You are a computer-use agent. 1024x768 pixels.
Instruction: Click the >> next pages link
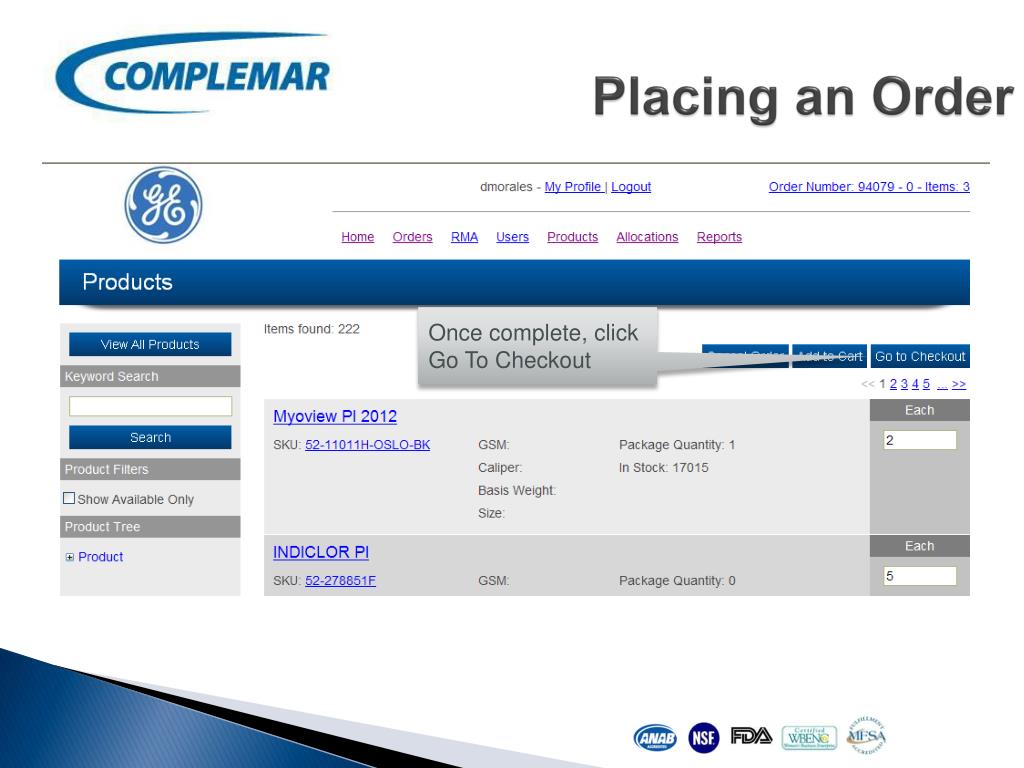(x=959, y=384)
